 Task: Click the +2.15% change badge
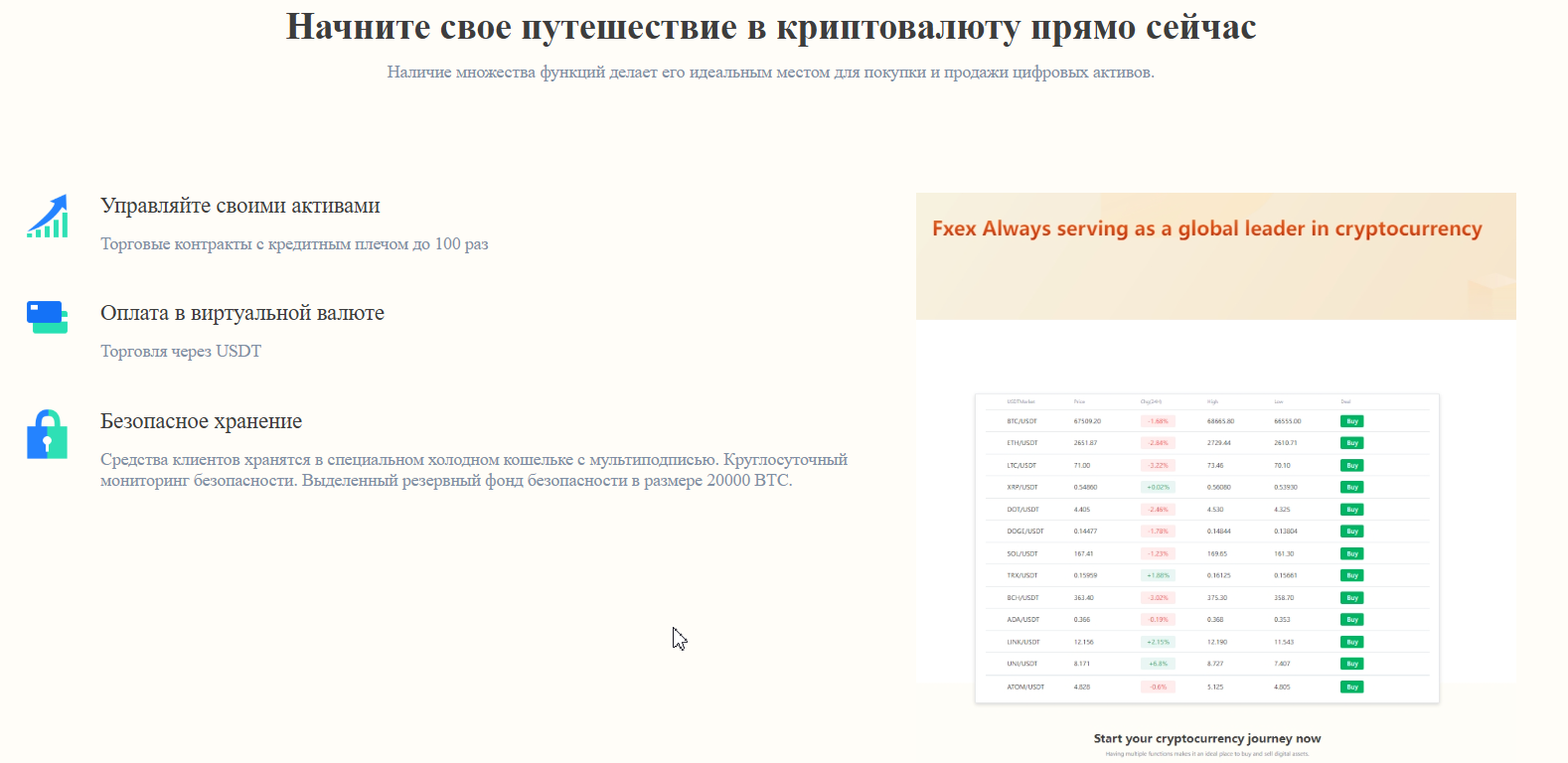(1158, 642)
